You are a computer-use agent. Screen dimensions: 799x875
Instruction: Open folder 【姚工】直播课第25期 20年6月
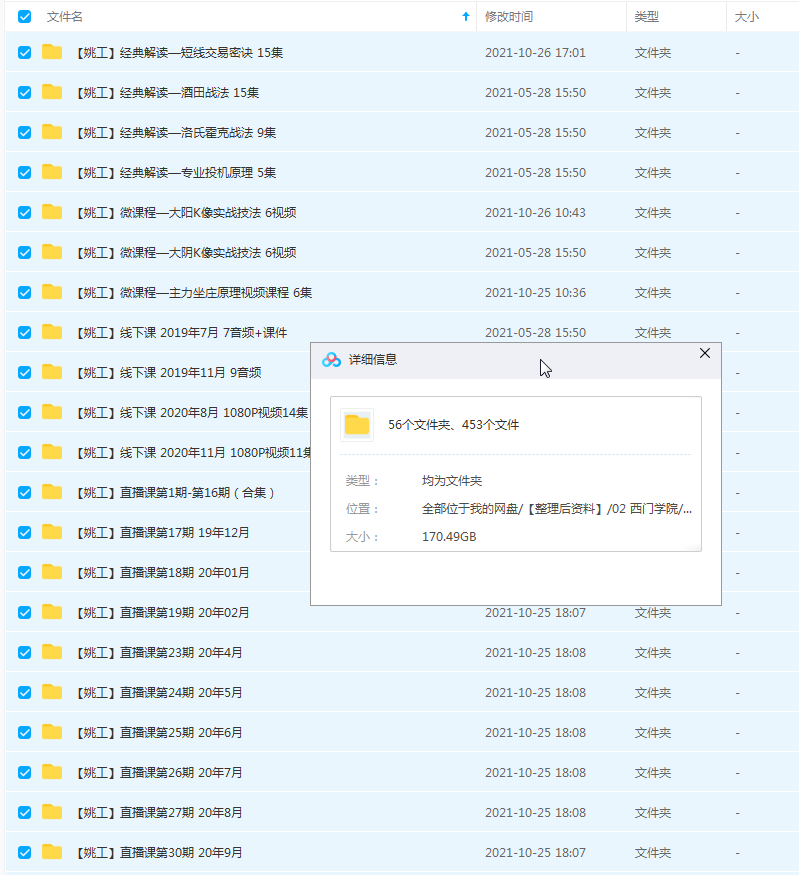pos(160,733)
